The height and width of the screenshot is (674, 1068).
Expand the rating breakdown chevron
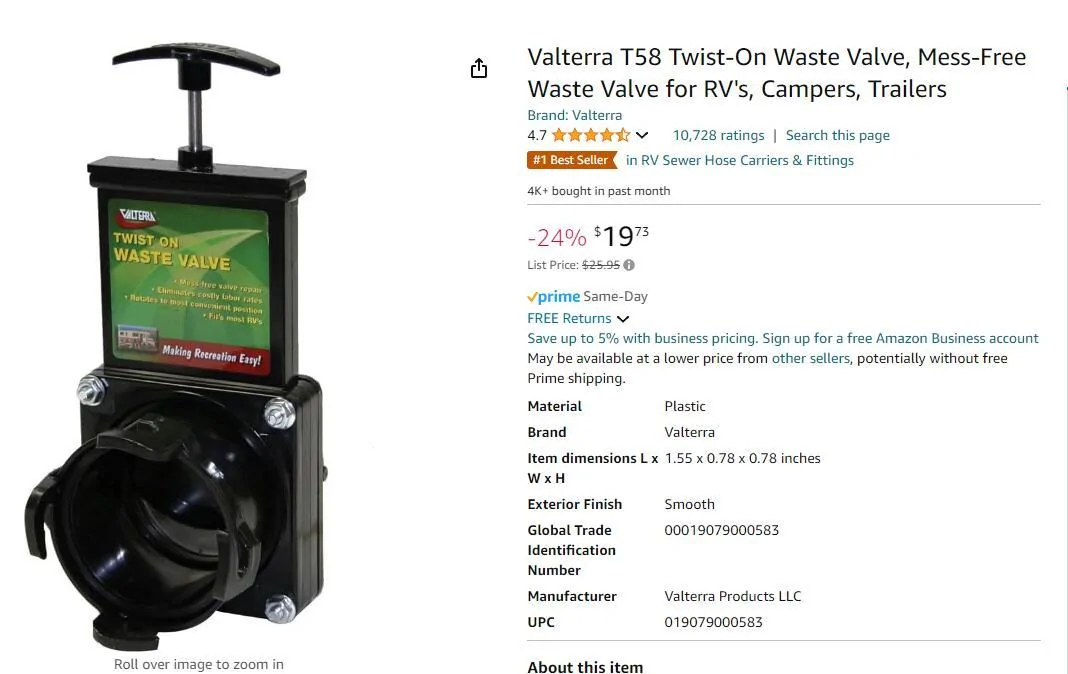coord(642,135)
